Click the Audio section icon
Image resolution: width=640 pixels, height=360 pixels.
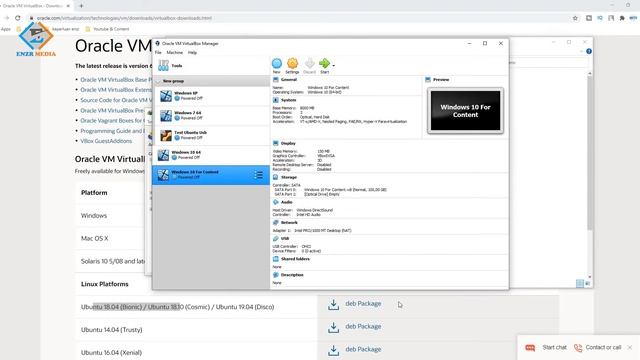coord(276,202)
